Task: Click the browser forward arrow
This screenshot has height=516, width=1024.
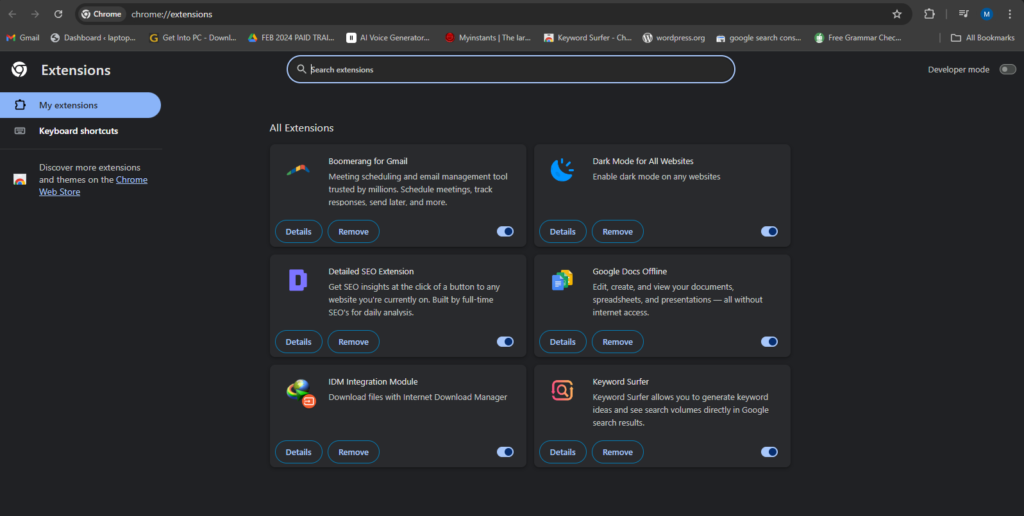Action: click(x=35, y=14)
